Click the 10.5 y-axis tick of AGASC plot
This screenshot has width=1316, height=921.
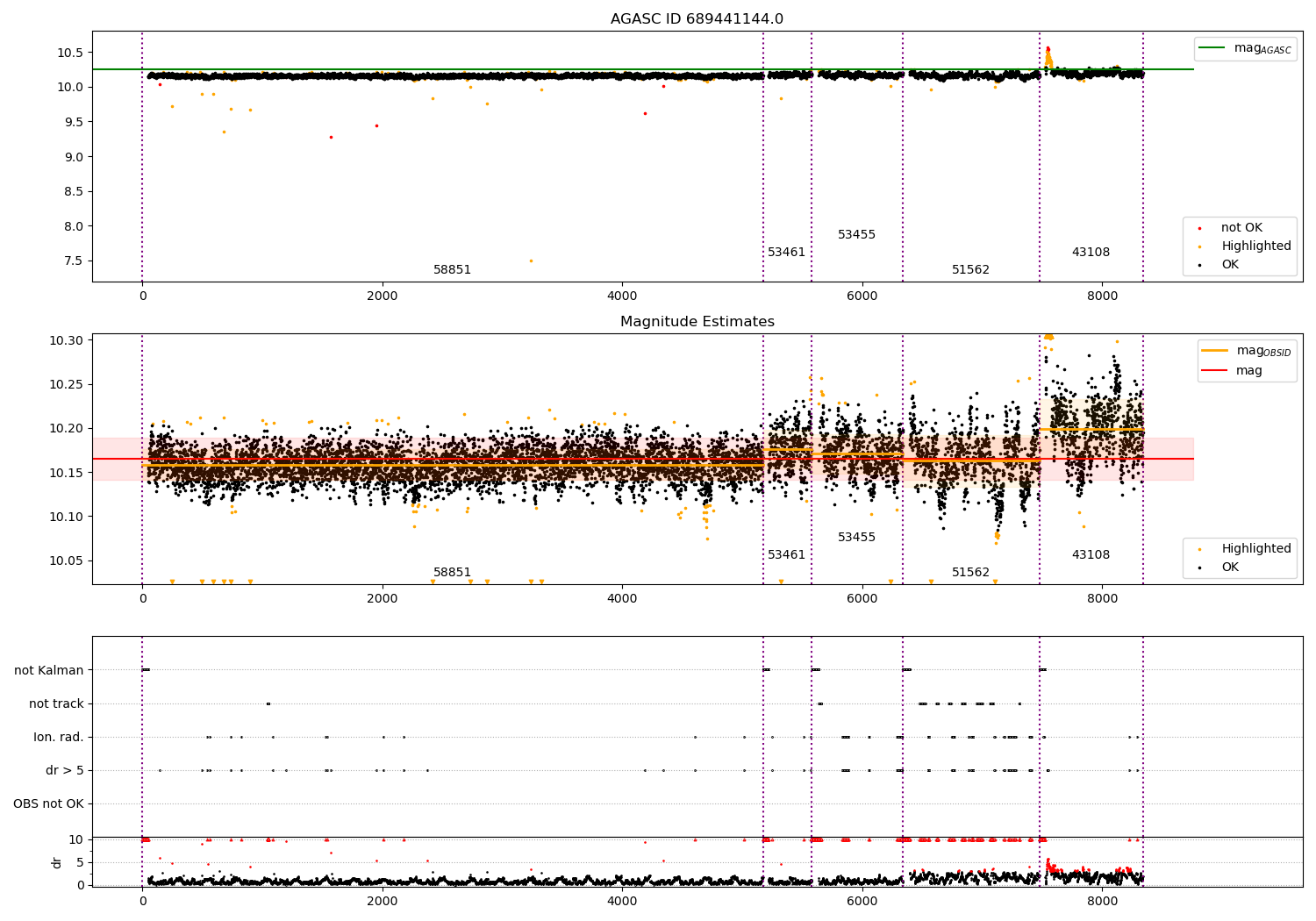pyautogui.click(x=70, y=53)
